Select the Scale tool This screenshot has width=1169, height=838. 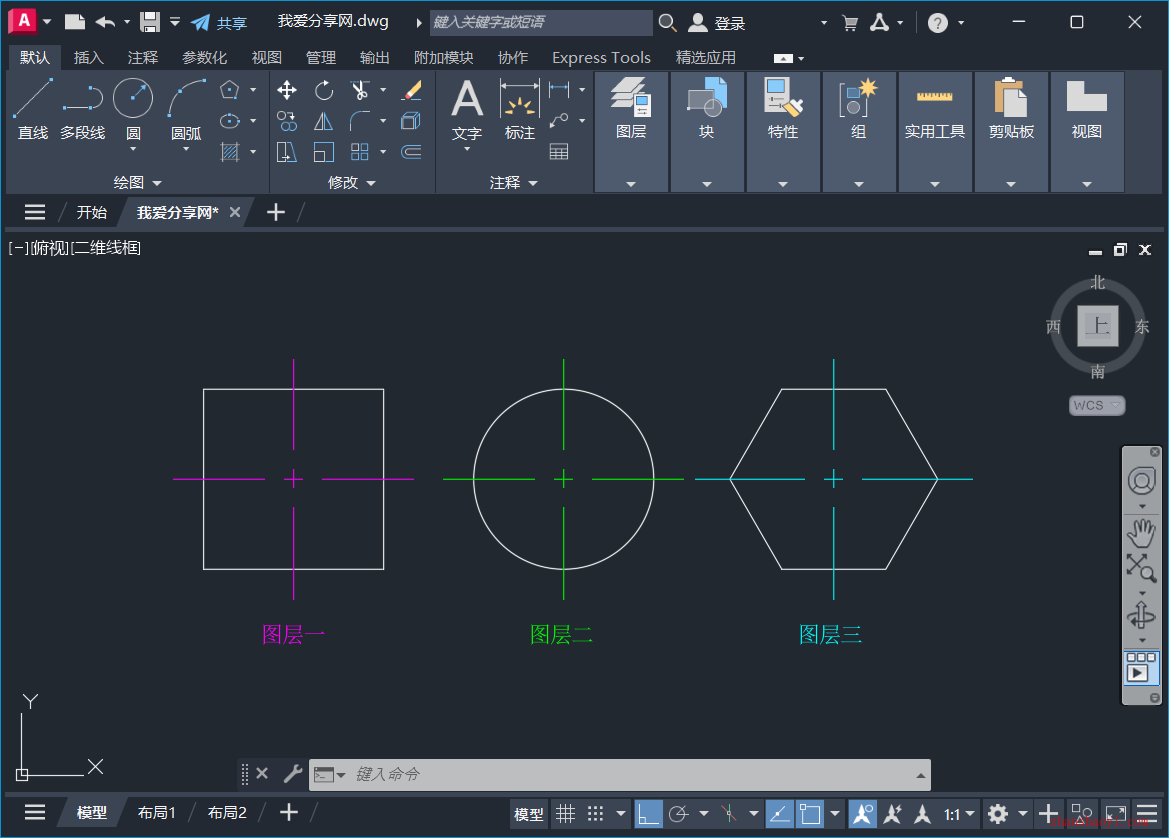click(324, 152)
